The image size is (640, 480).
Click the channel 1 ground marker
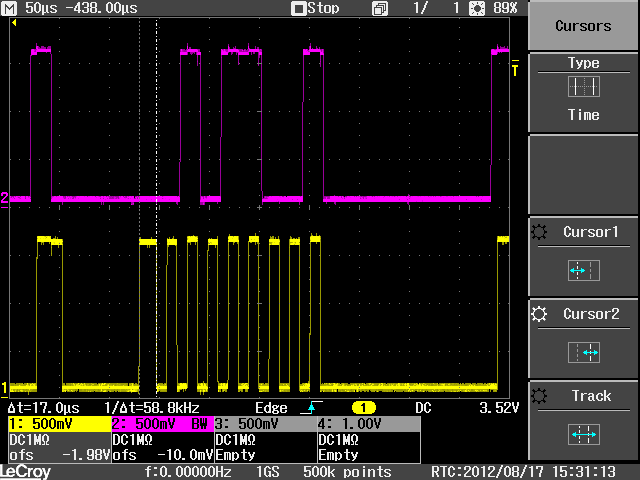pyautogui.click(x=4, y=389)
